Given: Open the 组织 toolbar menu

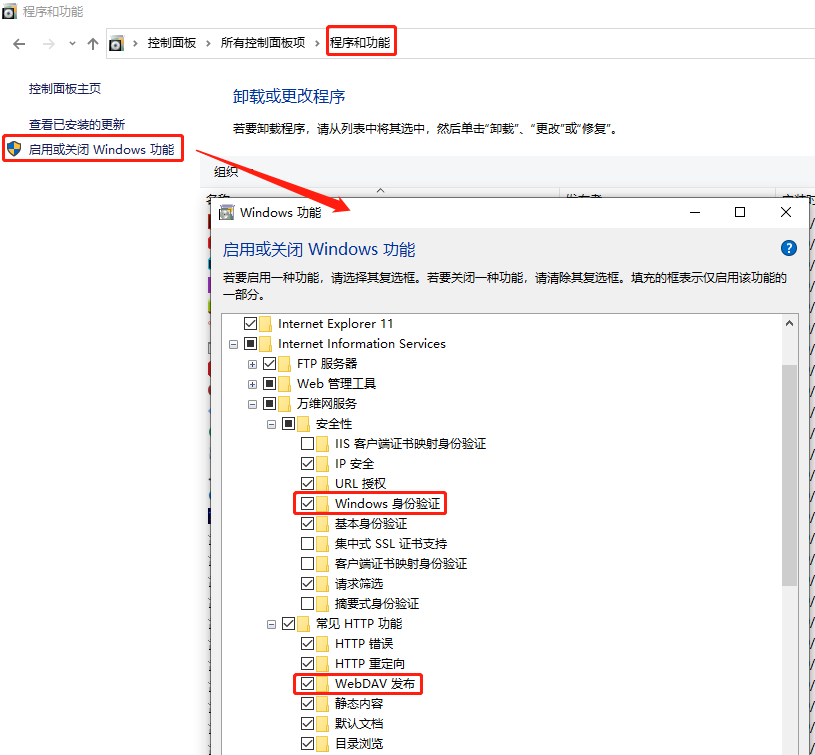Looking at the screenshot, I should (226, 172).
